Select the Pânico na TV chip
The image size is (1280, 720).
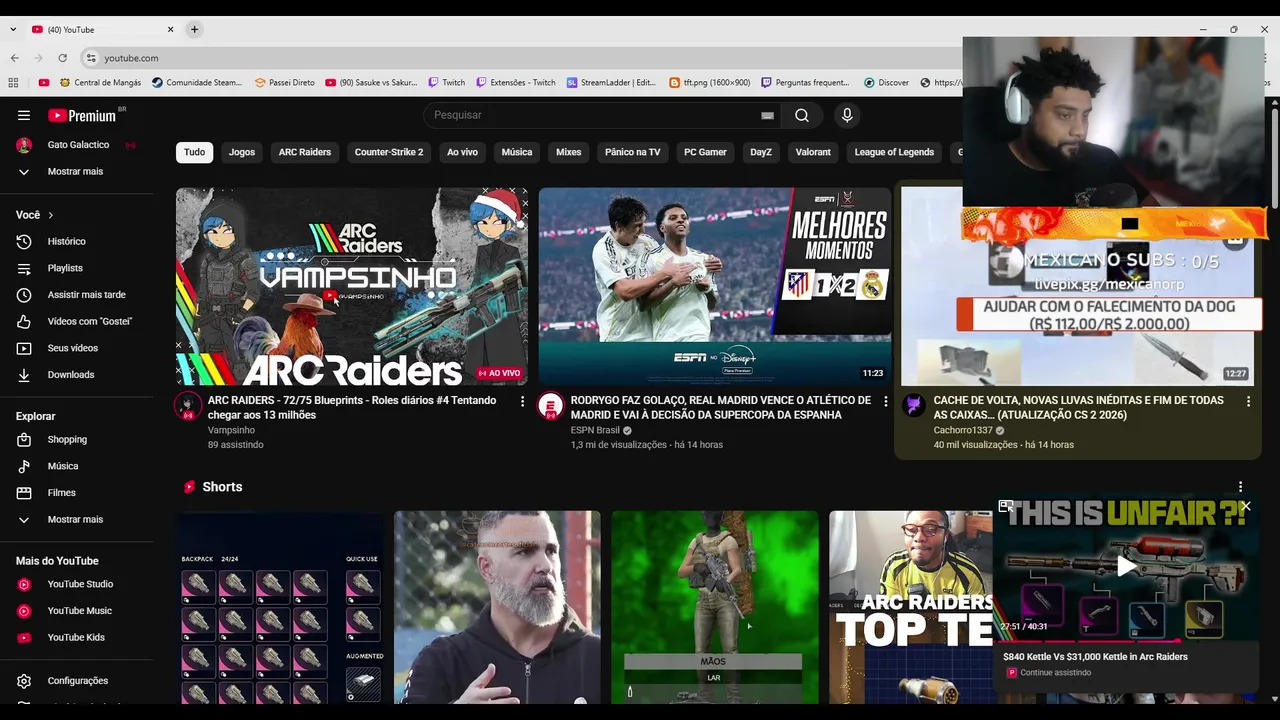pyautogui.click(x=633, y=152)
